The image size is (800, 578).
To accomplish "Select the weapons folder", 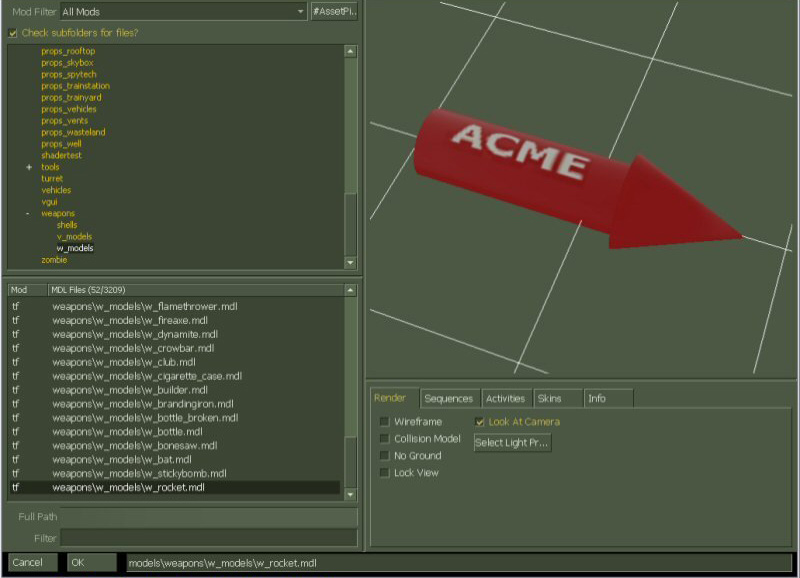I will 58,213.
